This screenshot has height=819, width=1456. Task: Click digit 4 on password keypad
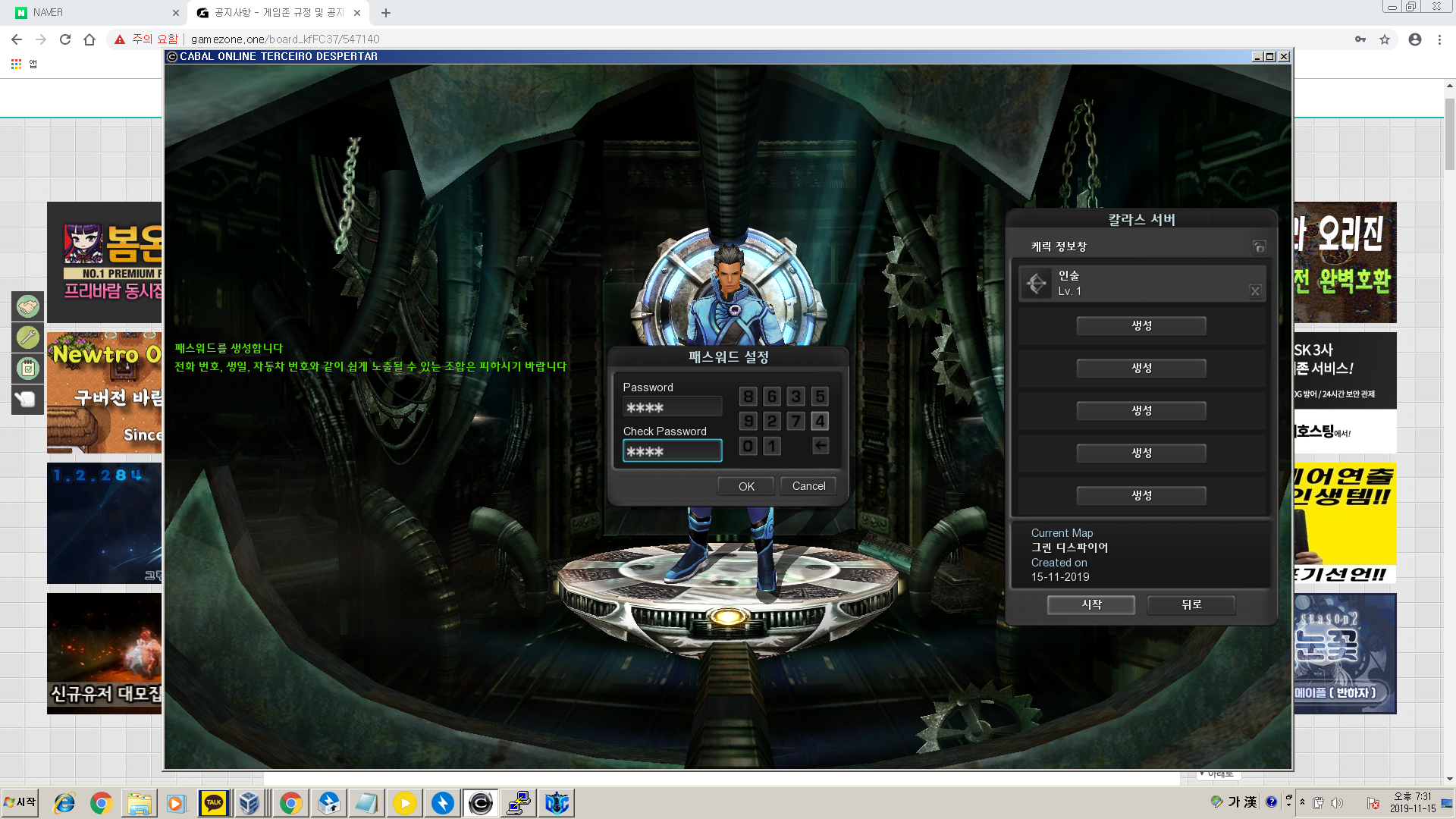pos(820,421)
